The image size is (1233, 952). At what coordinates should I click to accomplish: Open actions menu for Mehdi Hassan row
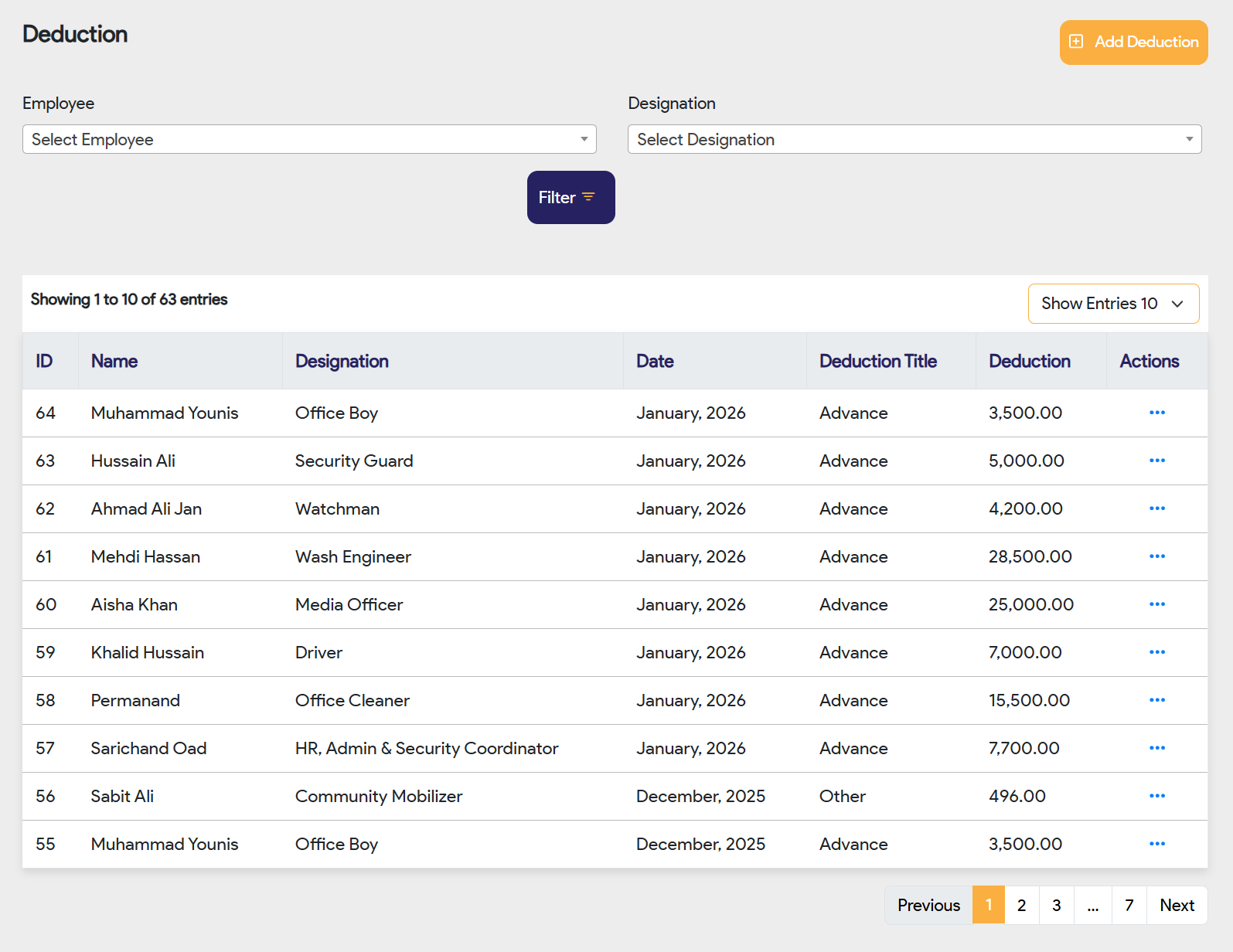(x=1156, y=556)
